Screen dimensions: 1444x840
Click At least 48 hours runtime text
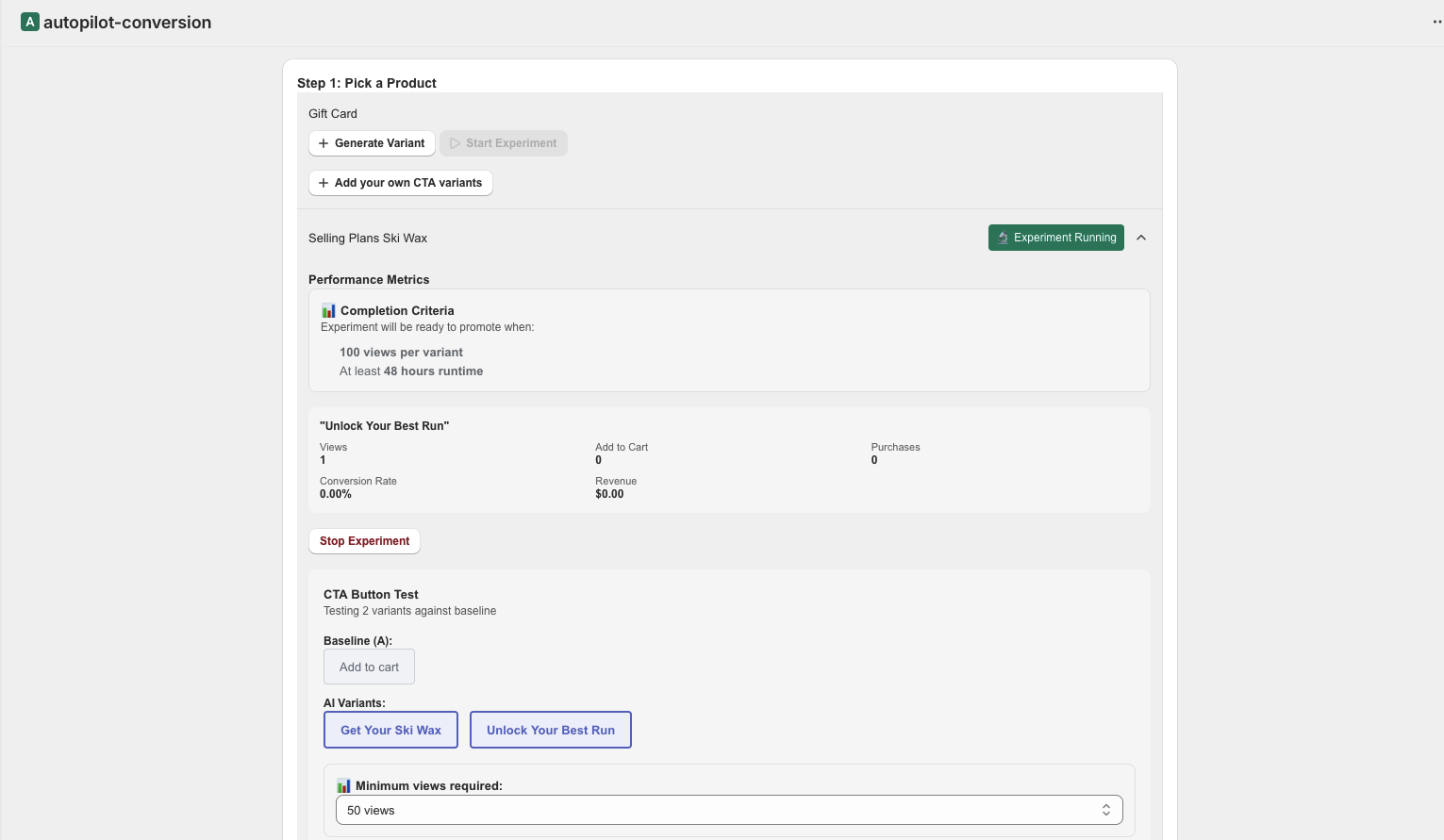[411, 371]
